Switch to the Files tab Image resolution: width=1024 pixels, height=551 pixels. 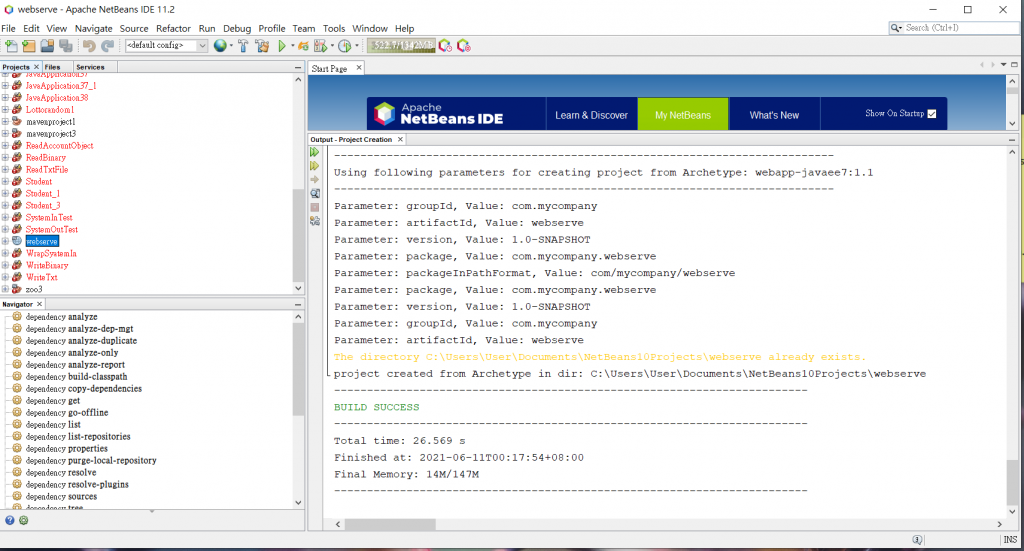(x=52, y=67)
